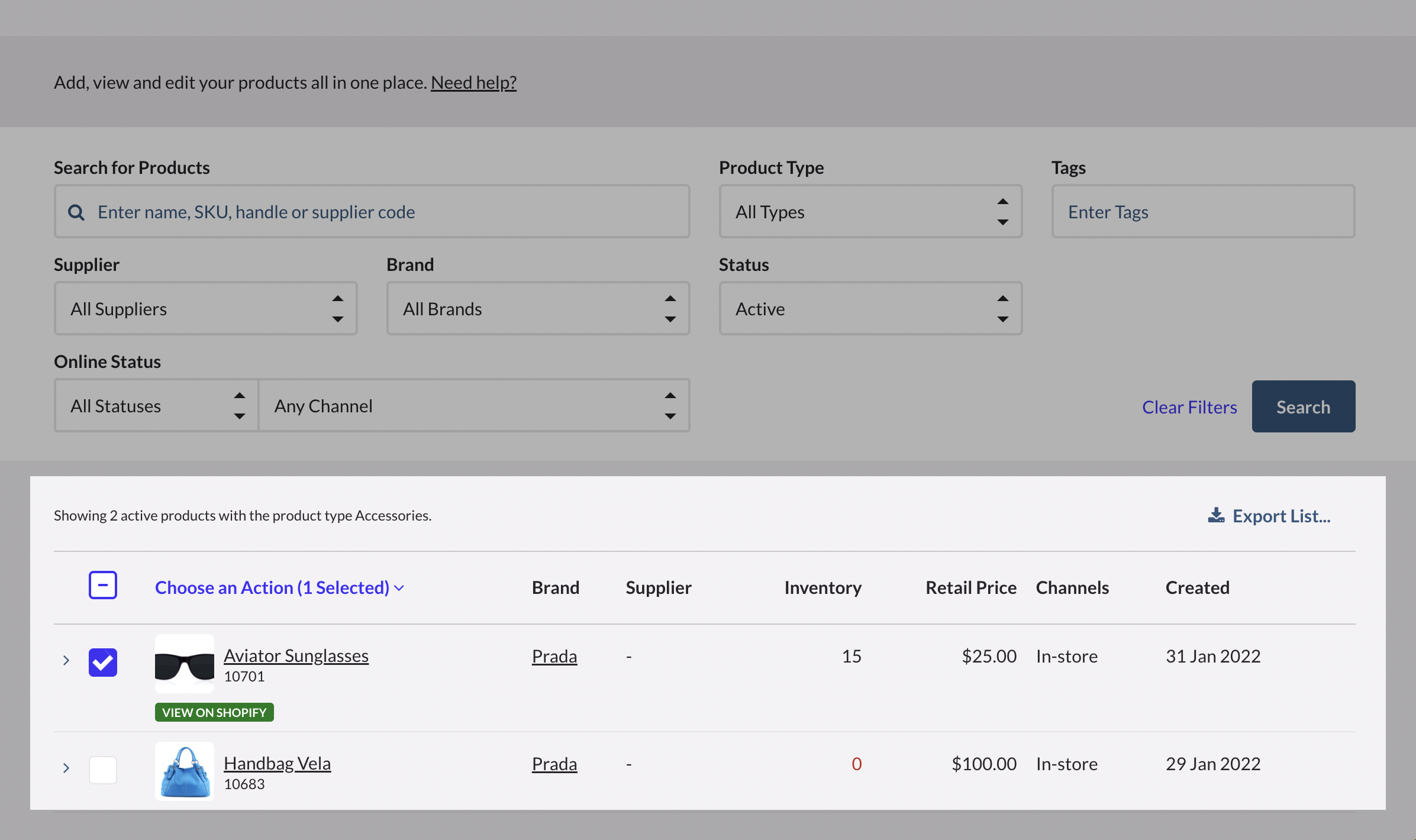Click the Showing 2 active products text
The width and height of the screenshot is (1416, 840).
[243, 515]
